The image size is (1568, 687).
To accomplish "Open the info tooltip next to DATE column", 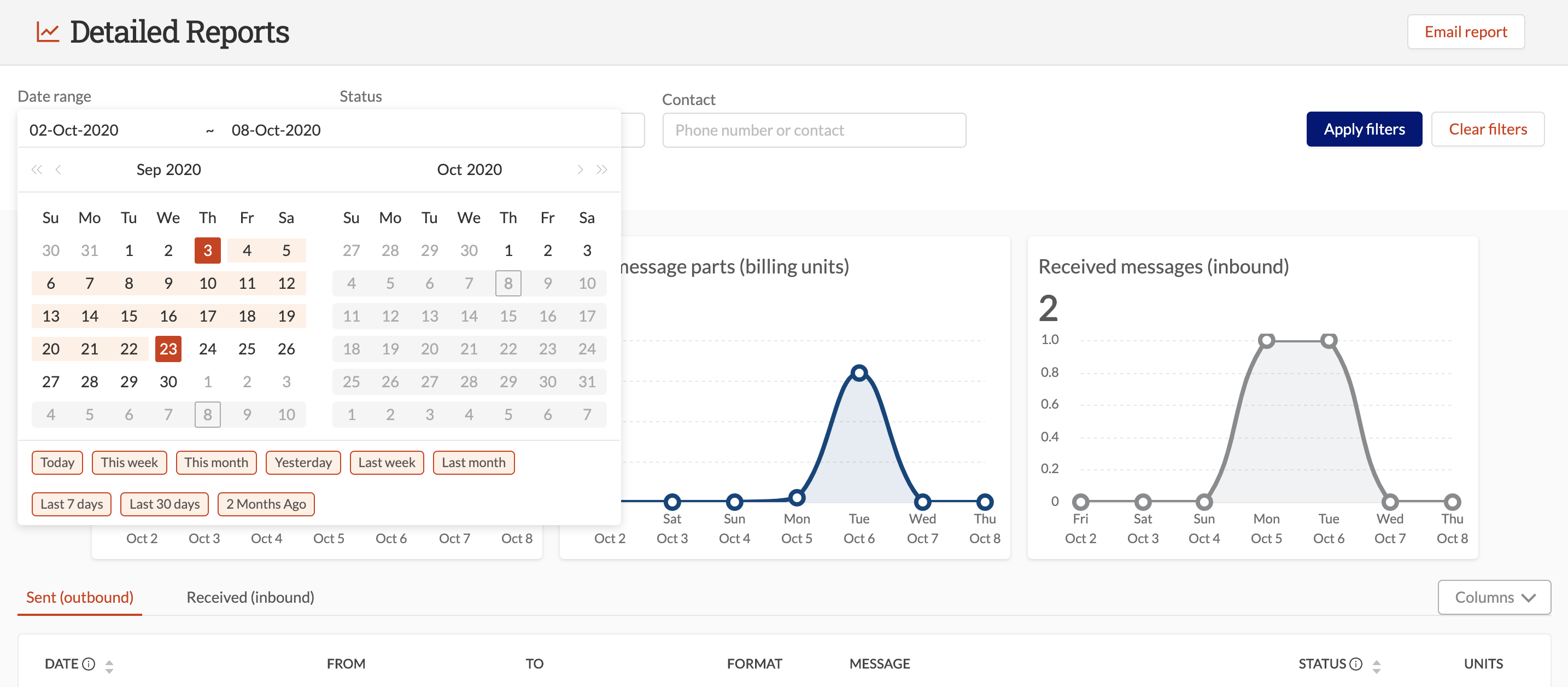I will (89, 663).
